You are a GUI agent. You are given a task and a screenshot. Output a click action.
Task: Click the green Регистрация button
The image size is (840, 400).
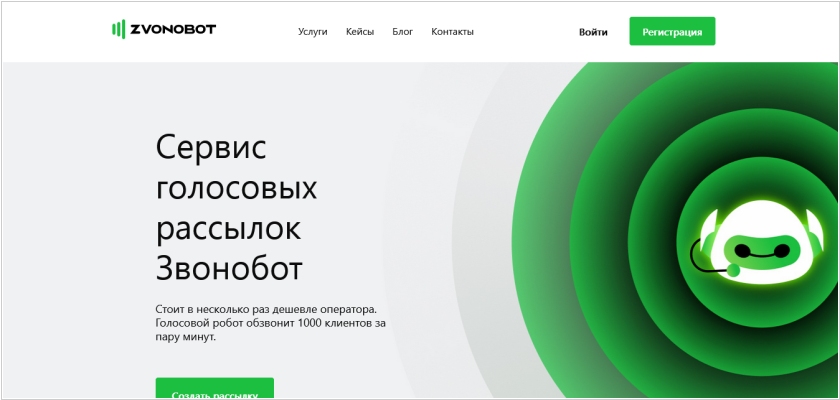tap(672, 32)
